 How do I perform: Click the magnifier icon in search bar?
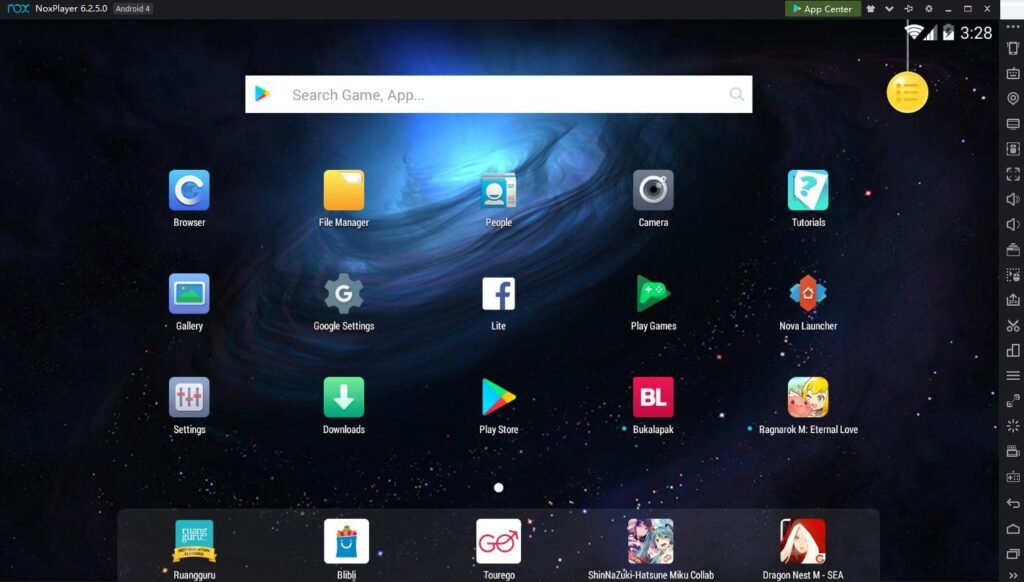tap(737, 95)
